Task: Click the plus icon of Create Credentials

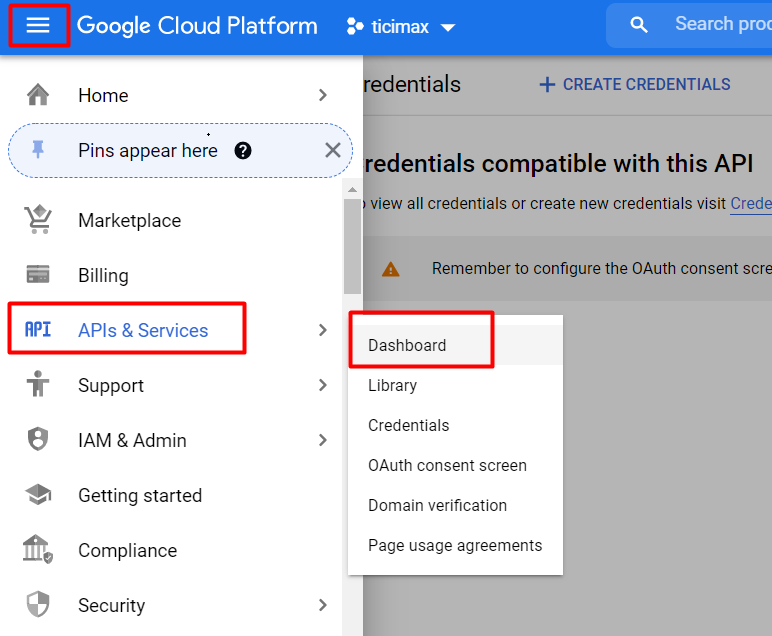Action: coord(547,85)
